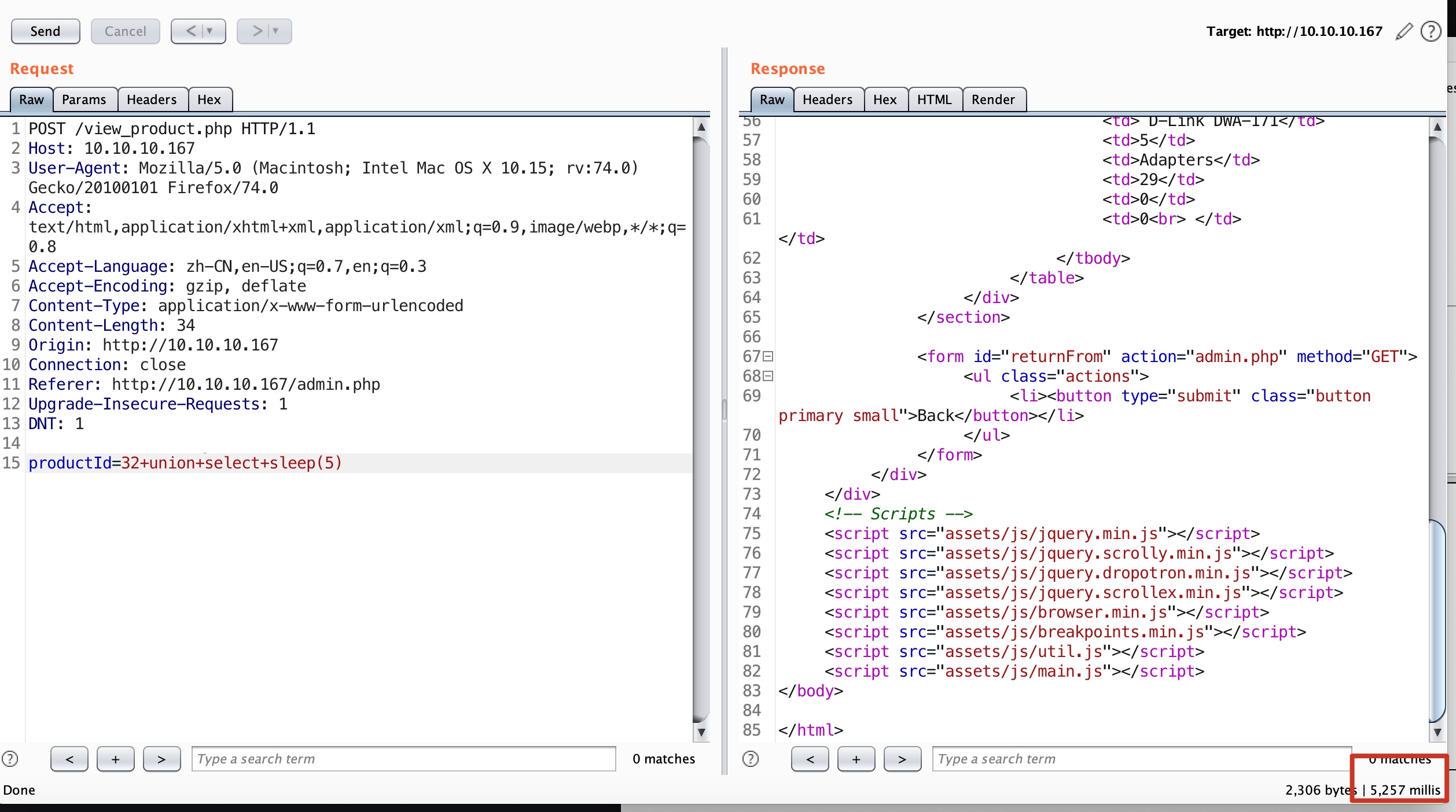Switch to the request Params tab
The width and height of the screenshot is (1456, 812).
click(84, 99)
